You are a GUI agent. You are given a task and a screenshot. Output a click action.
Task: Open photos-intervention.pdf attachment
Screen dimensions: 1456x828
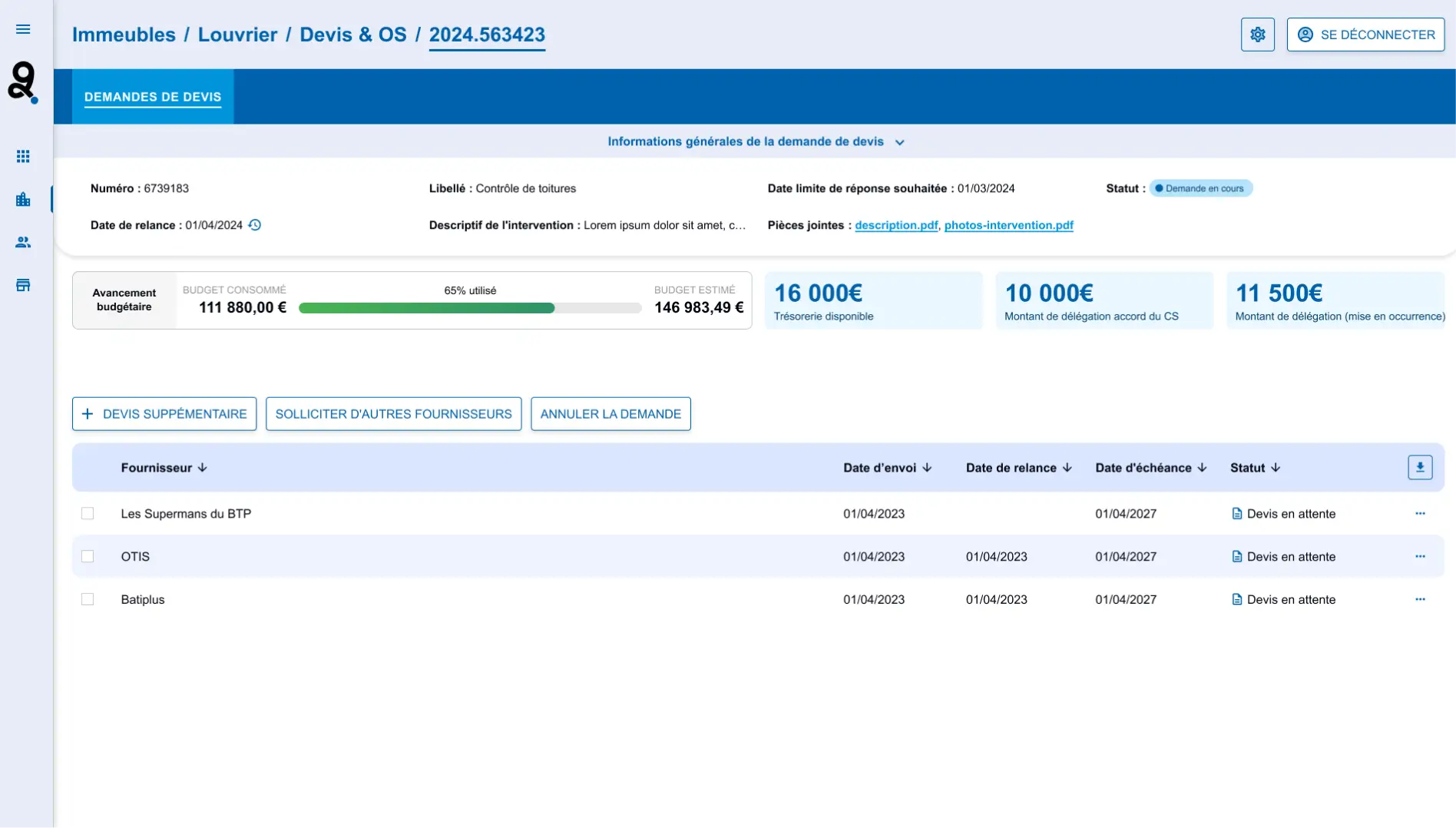click(1008, 225)
